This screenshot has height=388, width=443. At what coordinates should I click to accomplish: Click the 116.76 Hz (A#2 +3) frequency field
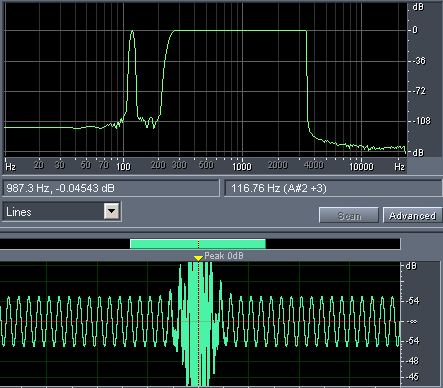pyautogui.click(x=333, y=188)
